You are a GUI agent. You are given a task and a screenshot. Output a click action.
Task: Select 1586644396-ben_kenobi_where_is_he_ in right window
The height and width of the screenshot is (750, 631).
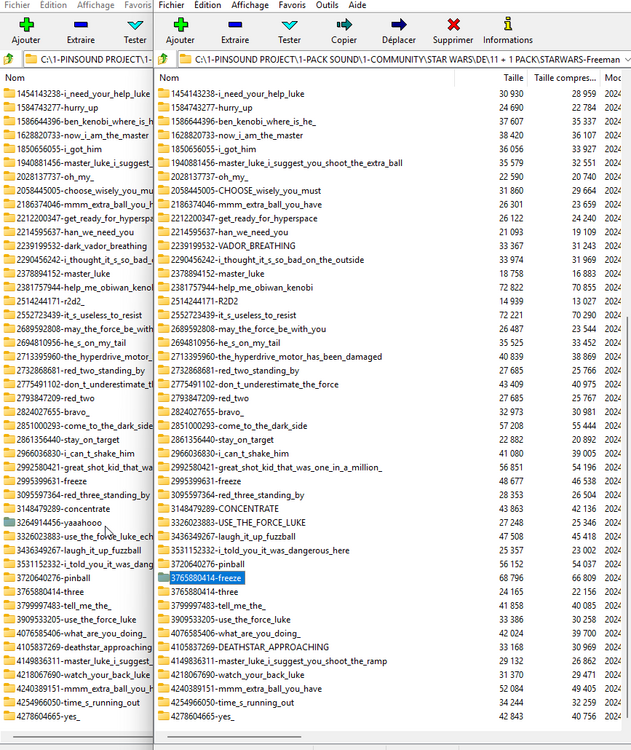click(x=243, y=121)
